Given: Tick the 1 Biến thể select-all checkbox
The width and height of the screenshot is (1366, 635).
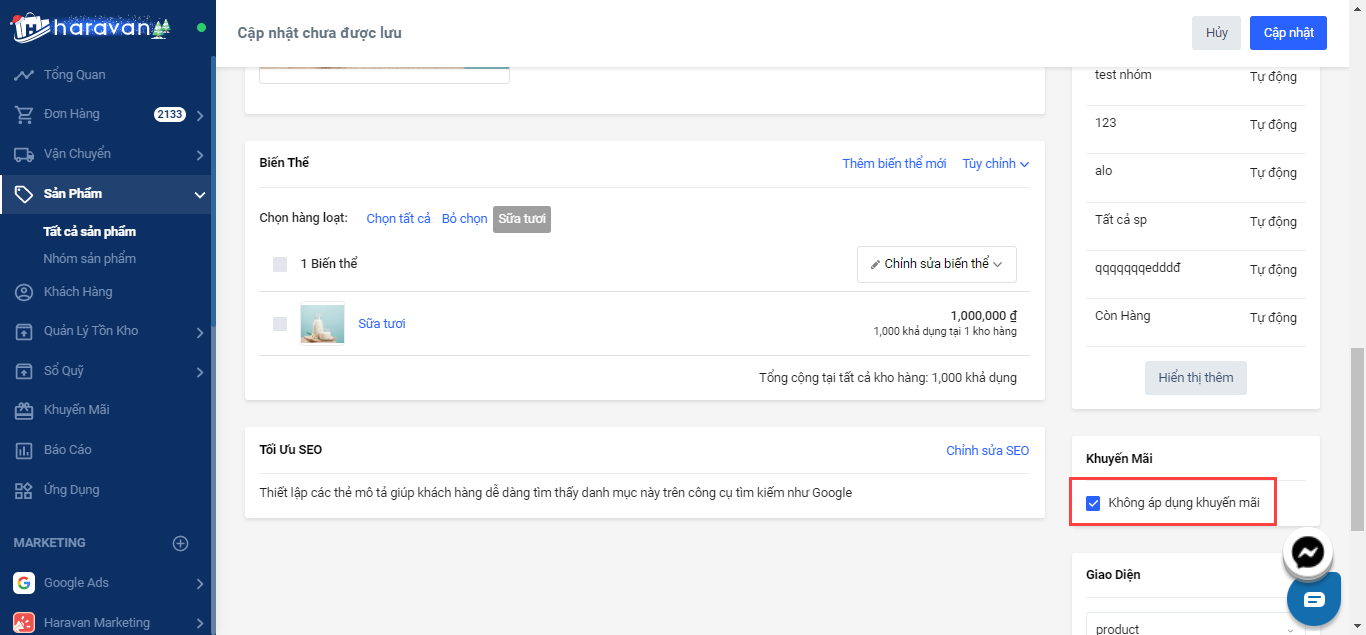Looking at the screenshot, I should click(x=280, y=264).
